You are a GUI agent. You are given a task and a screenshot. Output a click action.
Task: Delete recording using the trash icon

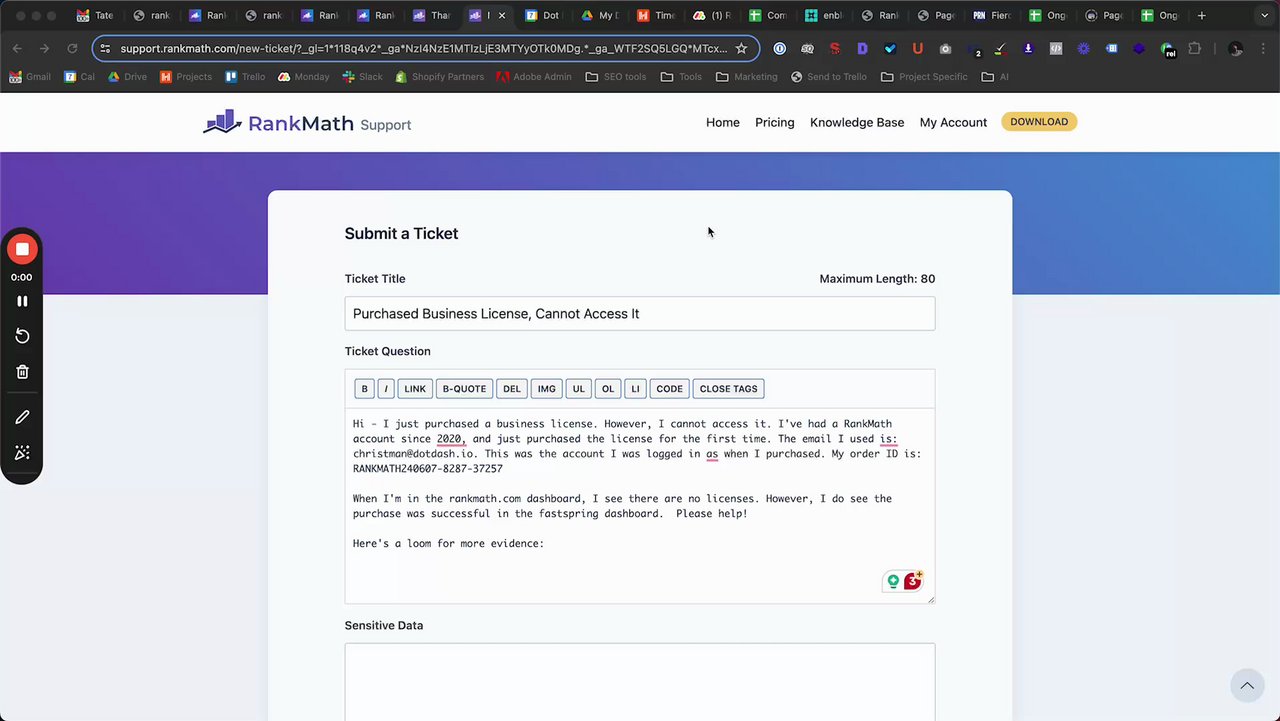pos(22,372)
